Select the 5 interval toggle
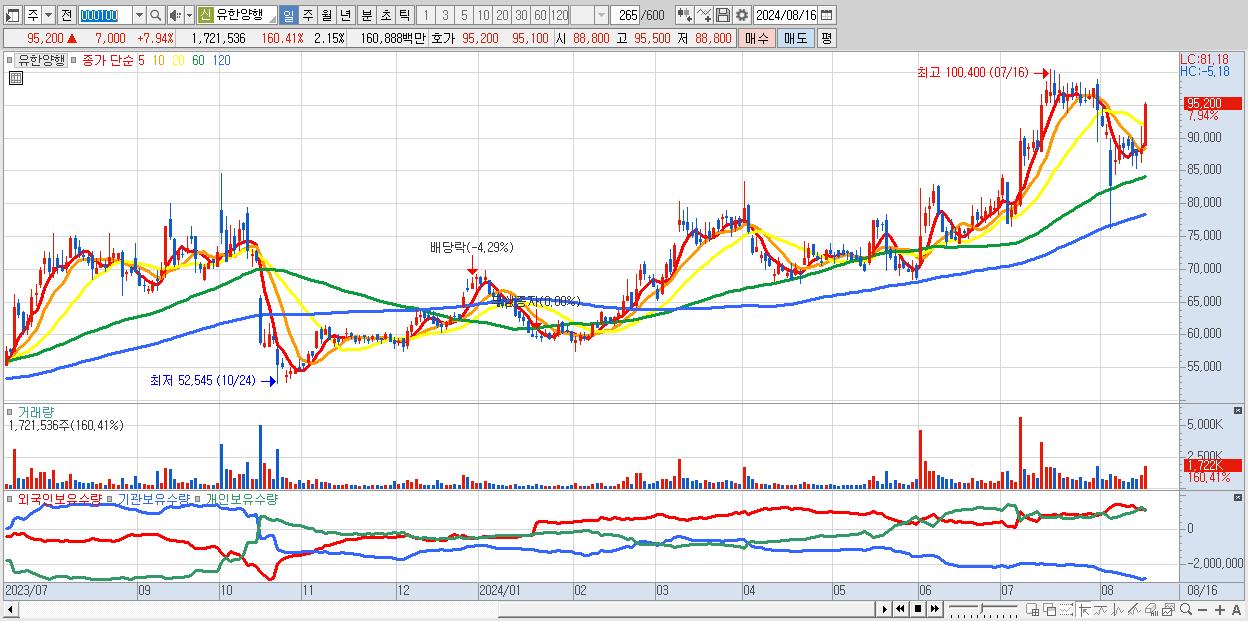 464,15
